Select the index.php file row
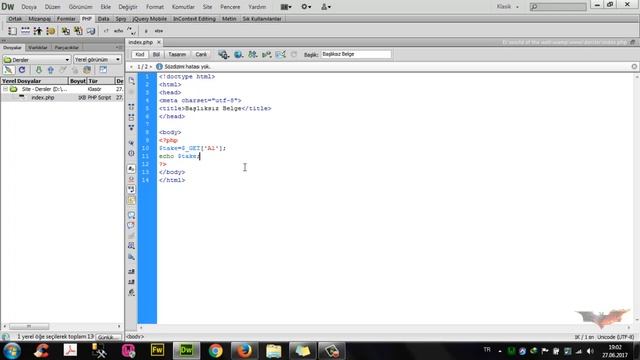This screenshot has width=640, height=360. click(x=62, y=98)
